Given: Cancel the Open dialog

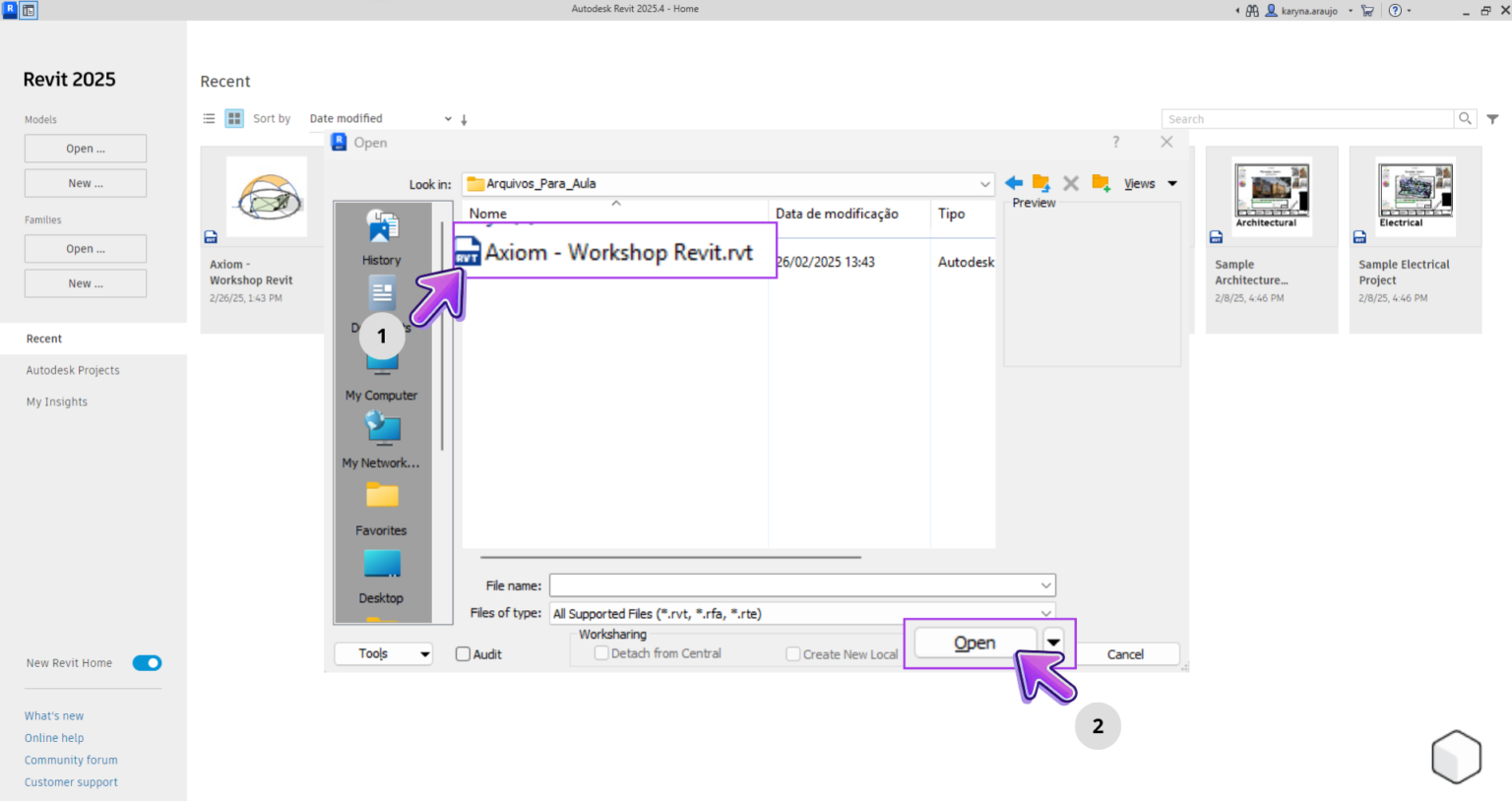Looking at the screenshot, I should coord(1125,654).
